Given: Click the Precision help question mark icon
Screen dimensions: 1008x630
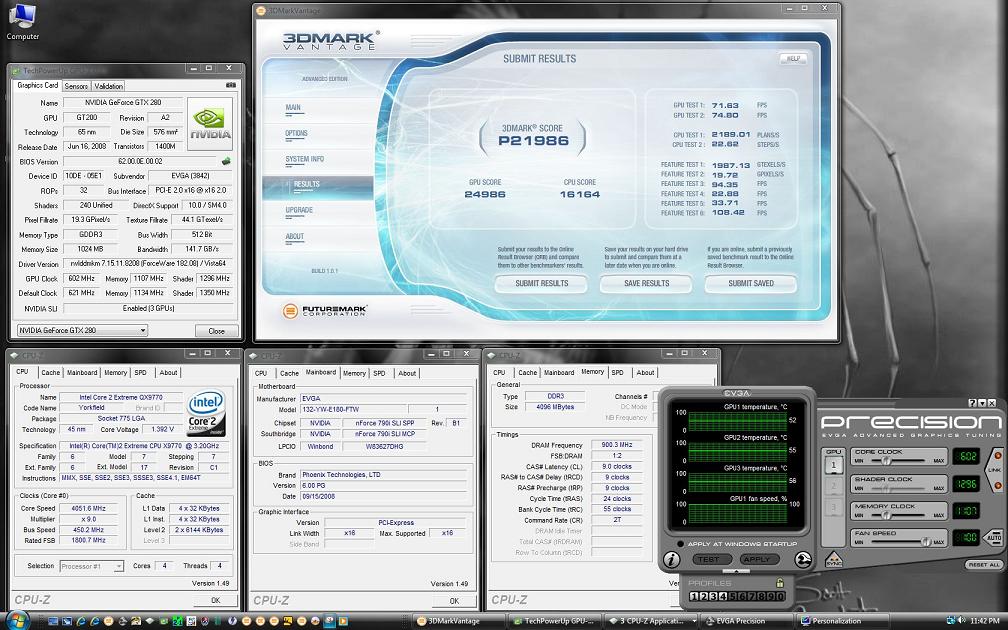Looking at the screenshot, I should click(x=972, y=403).
